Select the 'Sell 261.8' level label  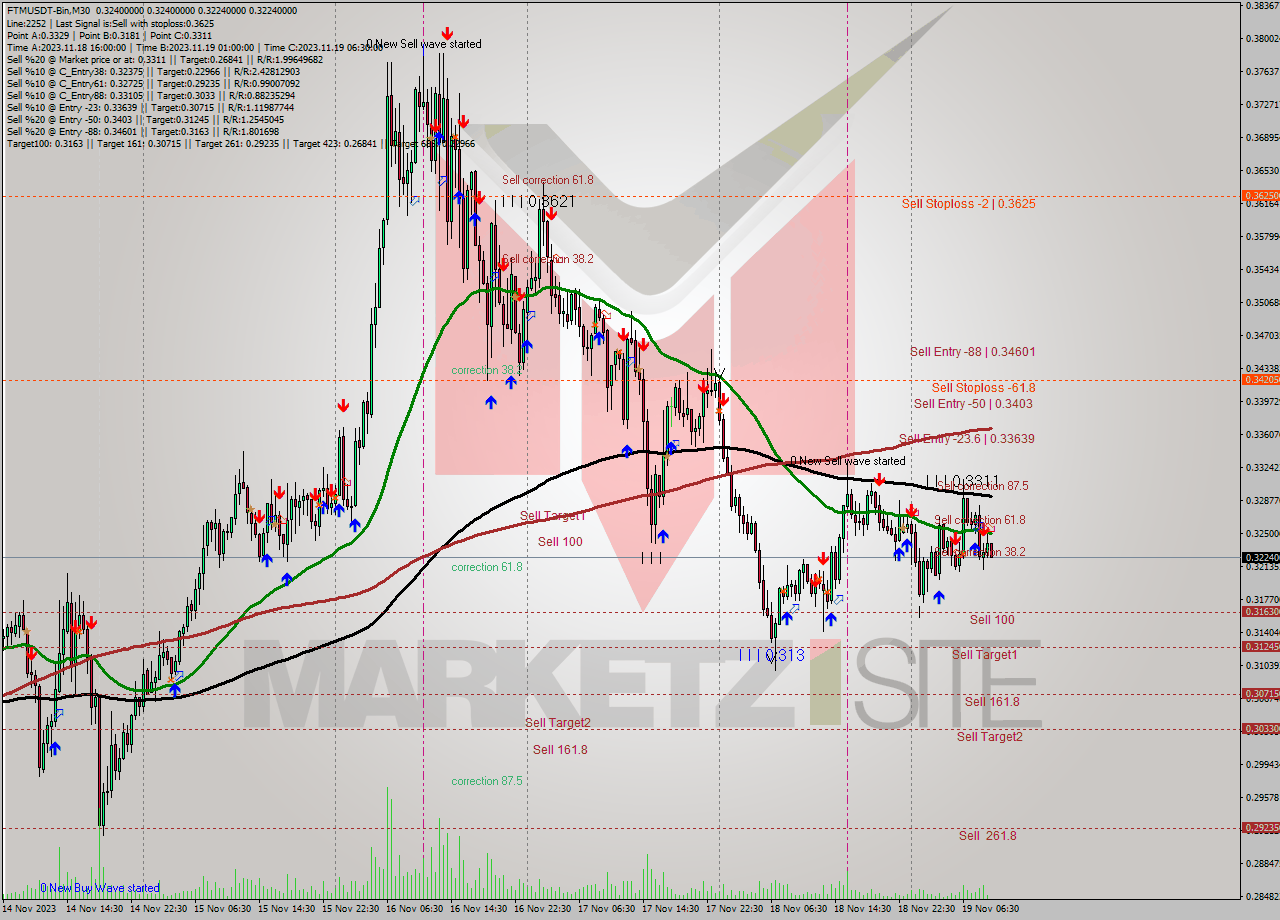point(987,835)
